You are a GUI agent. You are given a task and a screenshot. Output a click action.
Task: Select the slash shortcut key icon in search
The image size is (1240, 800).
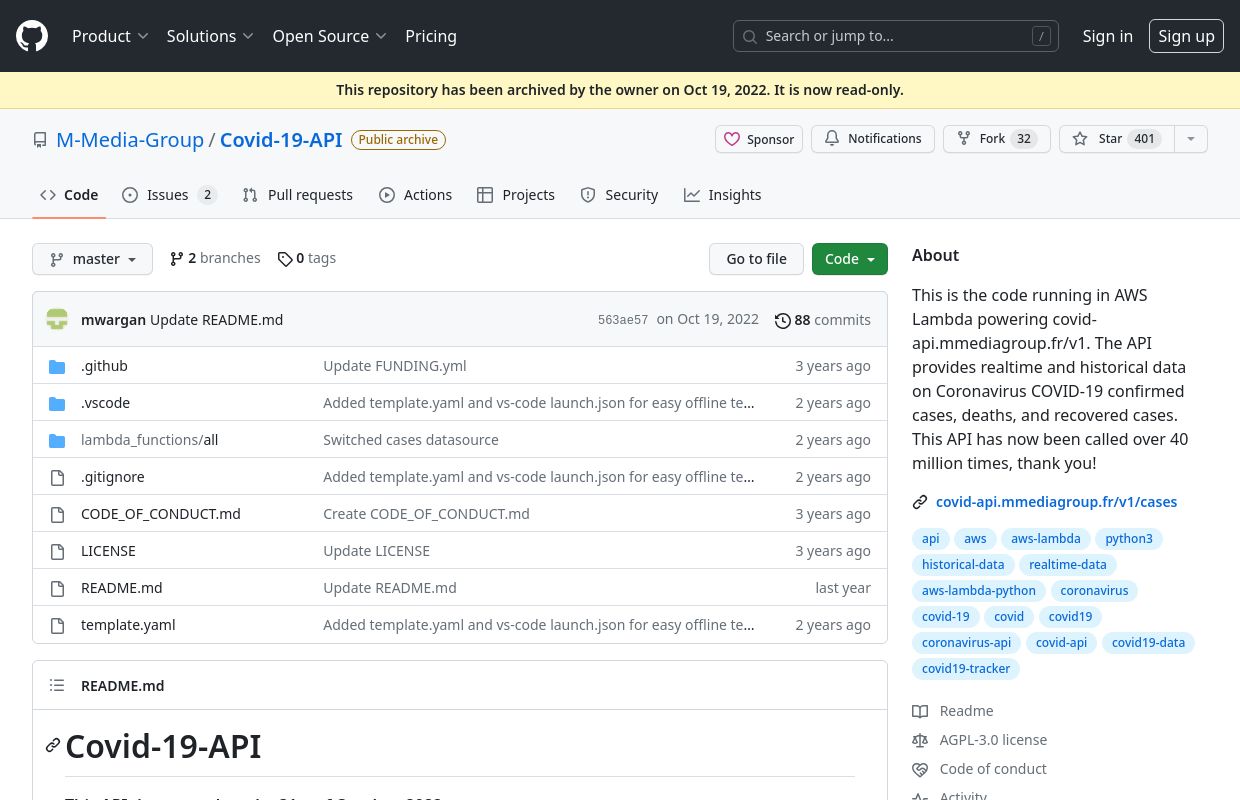point(1041,36)
